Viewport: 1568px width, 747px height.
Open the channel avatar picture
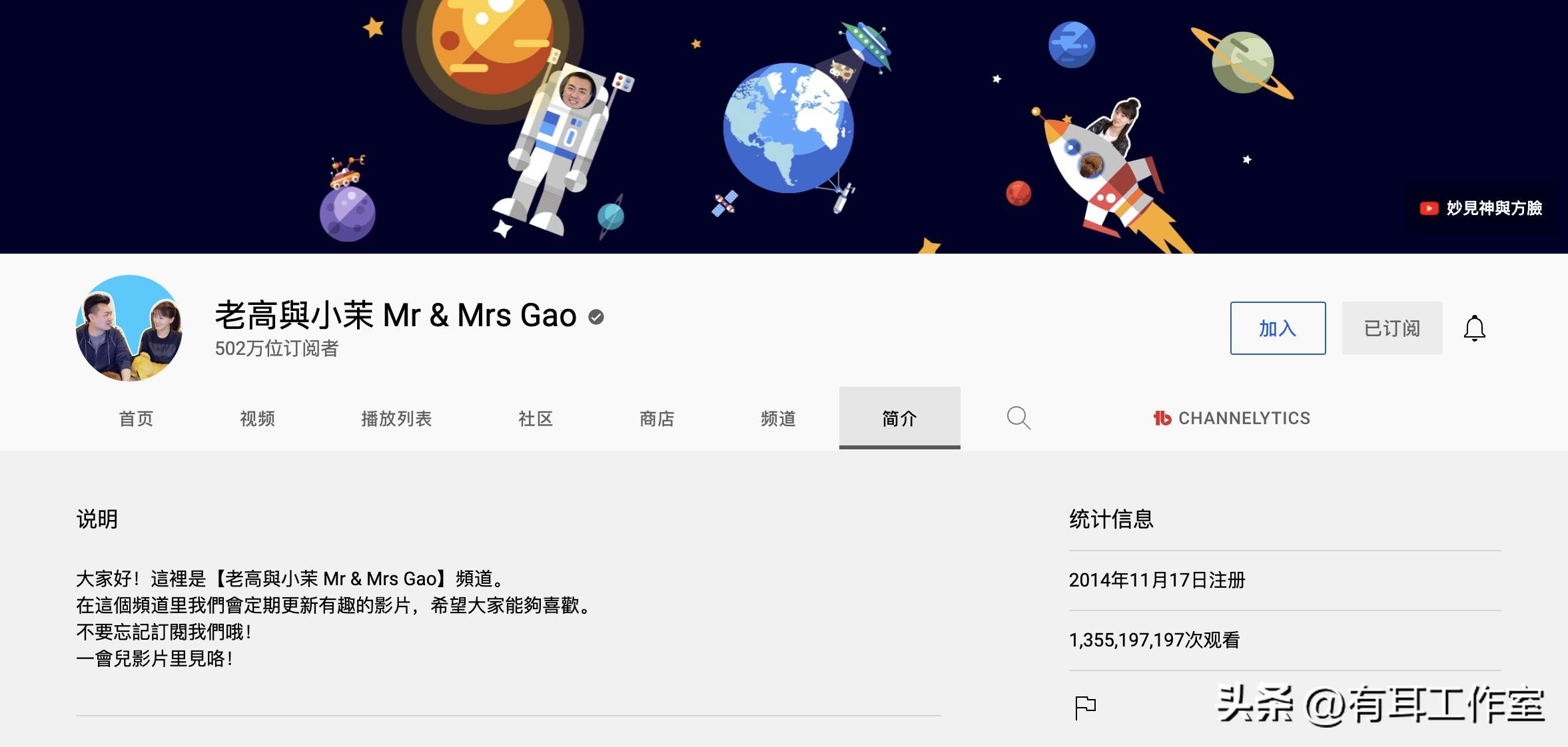coord(129,328)
